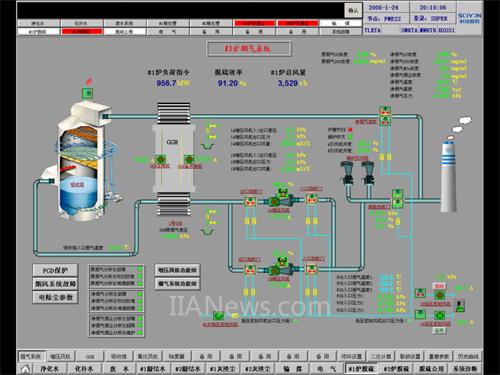Click the home icon in bottom navigation bar

click(25, 369)
